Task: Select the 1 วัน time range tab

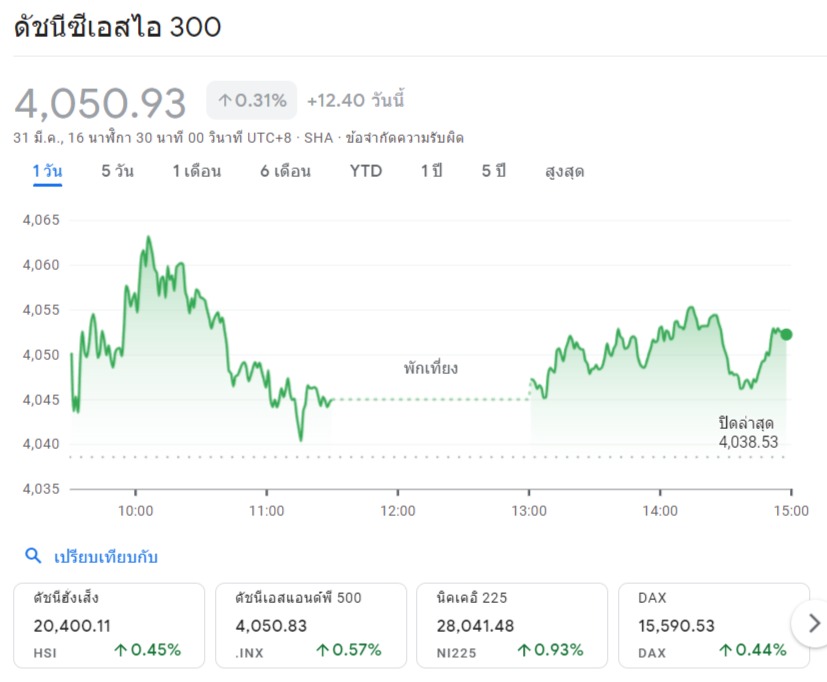Action: point(47,171)
